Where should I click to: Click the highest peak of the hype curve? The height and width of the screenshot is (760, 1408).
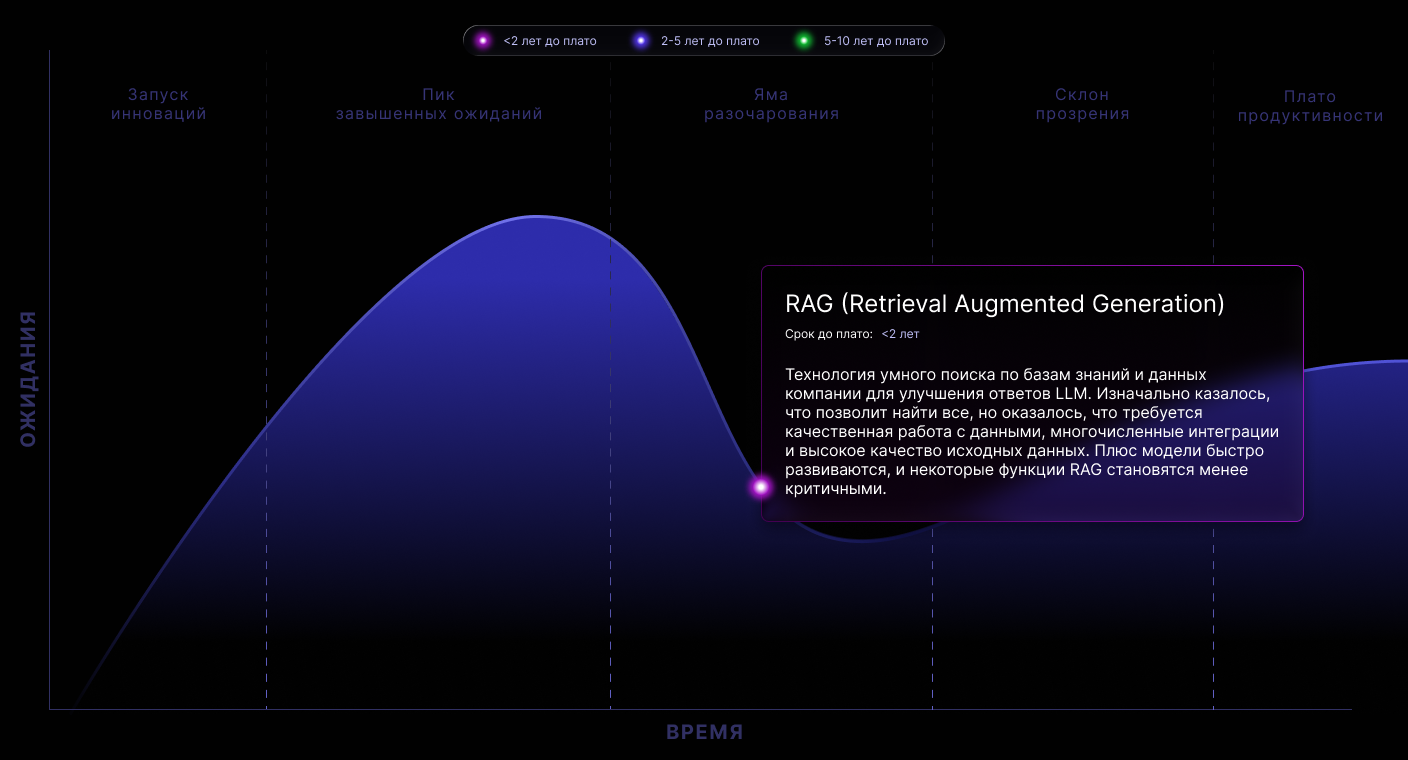coord(537,216)
